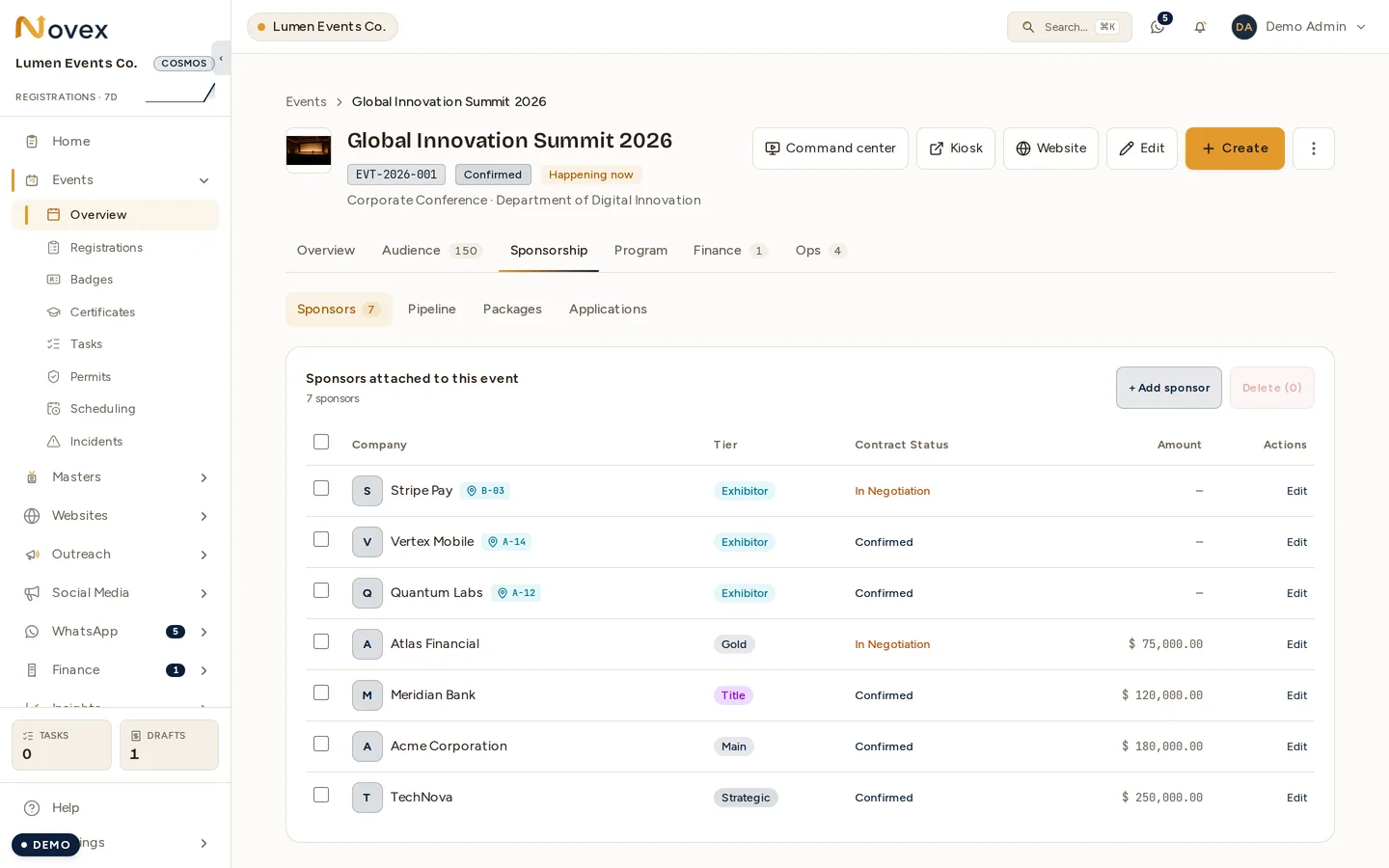Select the TechNova row checkbox
1389x868 pixels.
tap(321, 795)
